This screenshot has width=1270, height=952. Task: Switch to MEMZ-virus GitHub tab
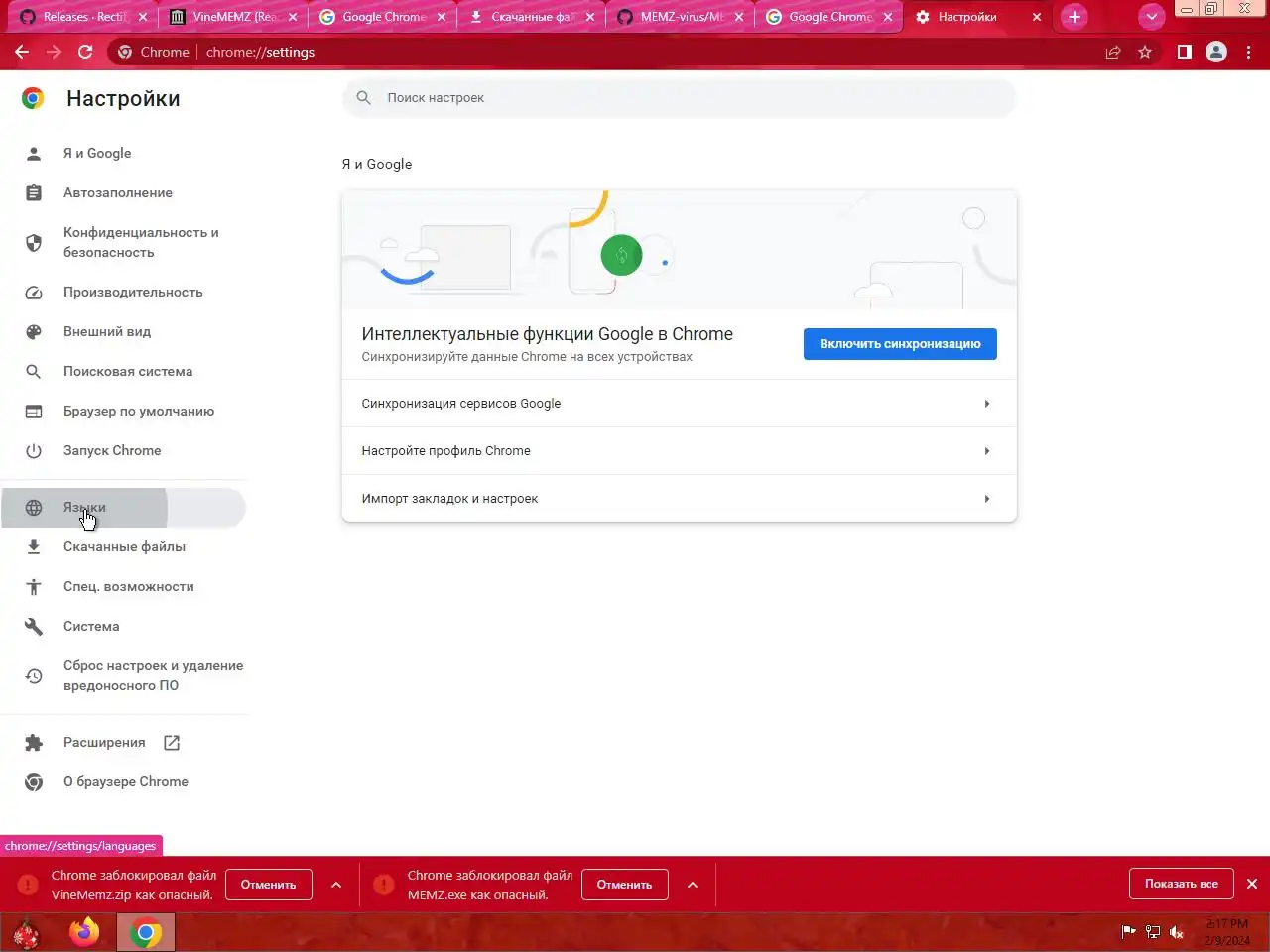click(x=679, y=17)
